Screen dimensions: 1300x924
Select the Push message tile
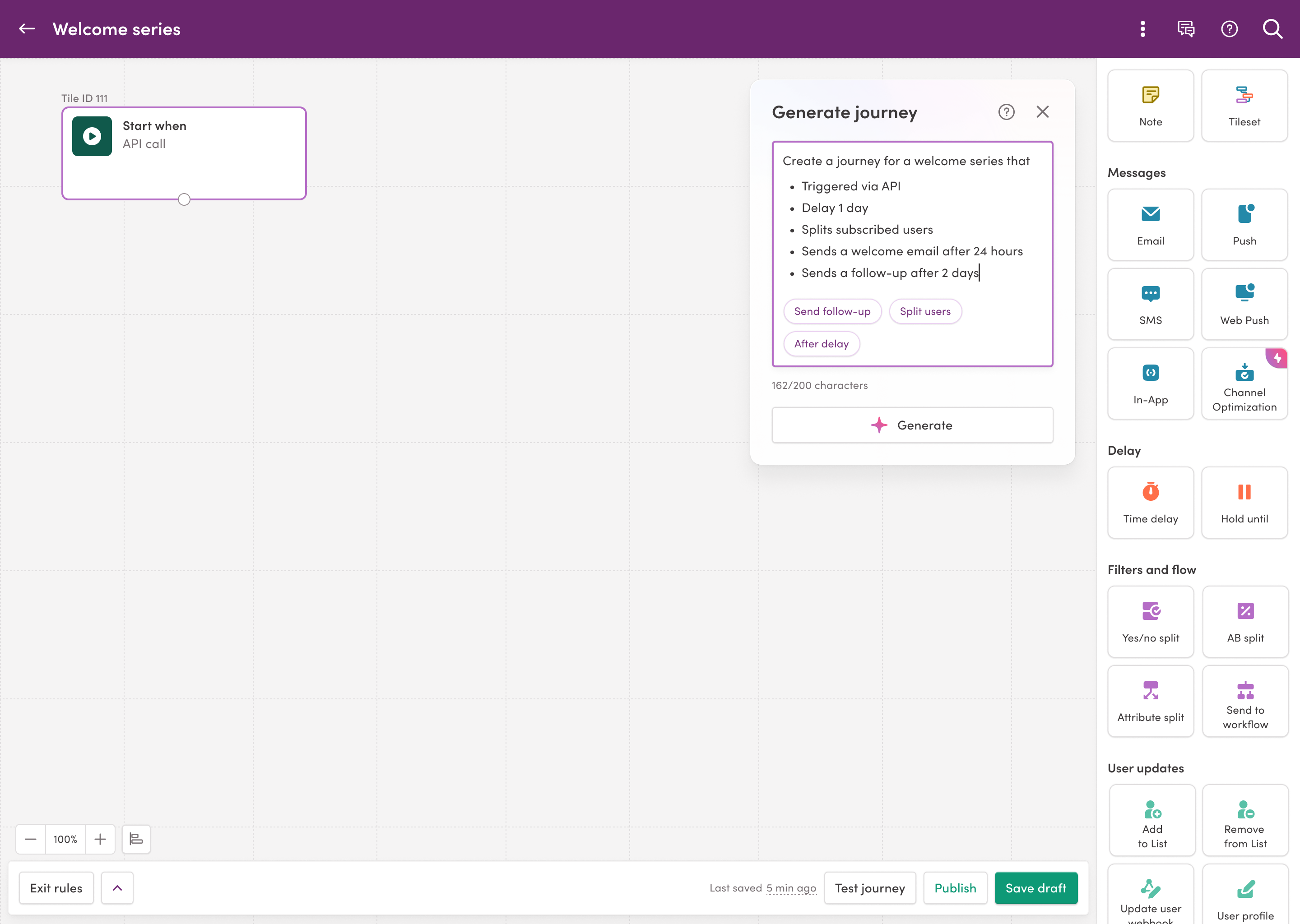point(1244,225)
